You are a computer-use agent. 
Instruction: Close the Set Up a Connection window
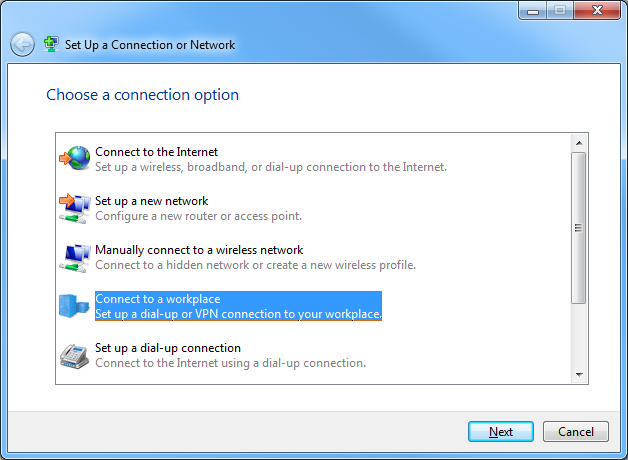coord(595,11)
